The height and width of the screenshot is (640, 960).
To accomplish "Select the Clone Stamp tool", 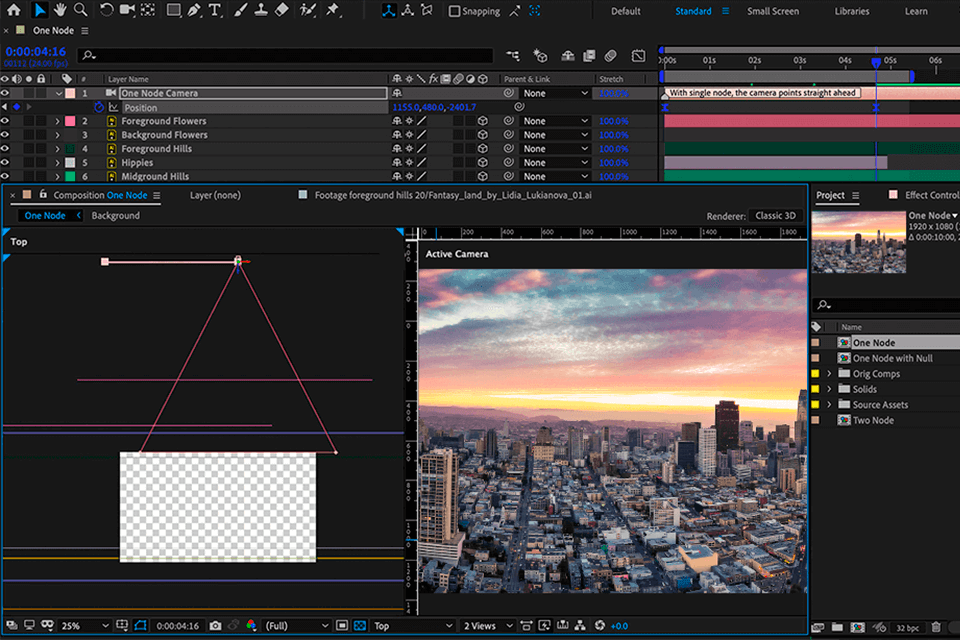I will [x=261, y=10].
